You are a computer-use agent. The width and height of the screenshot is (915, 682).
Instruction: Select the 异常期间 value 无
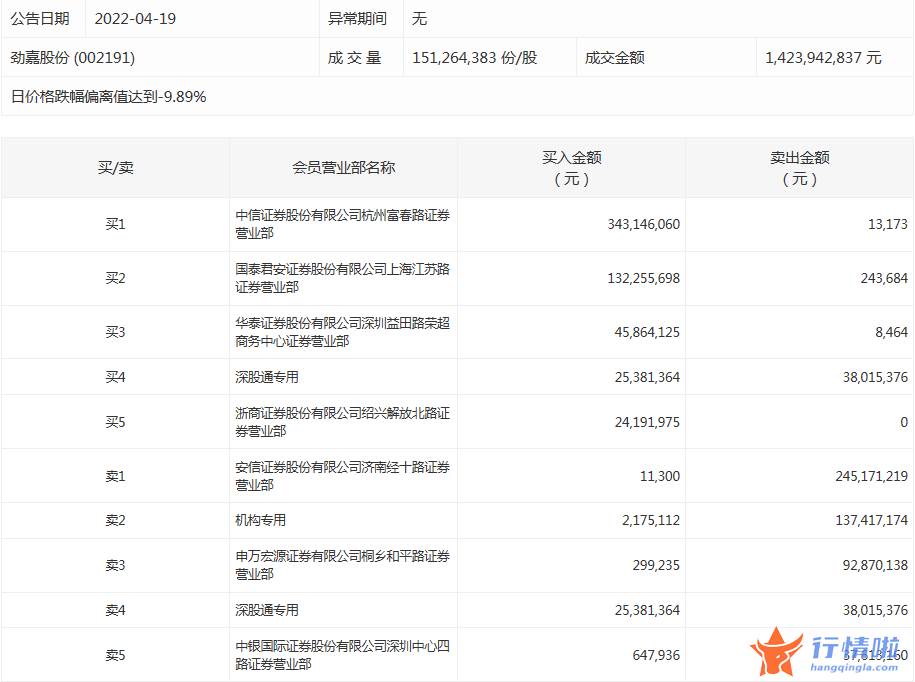419,19
